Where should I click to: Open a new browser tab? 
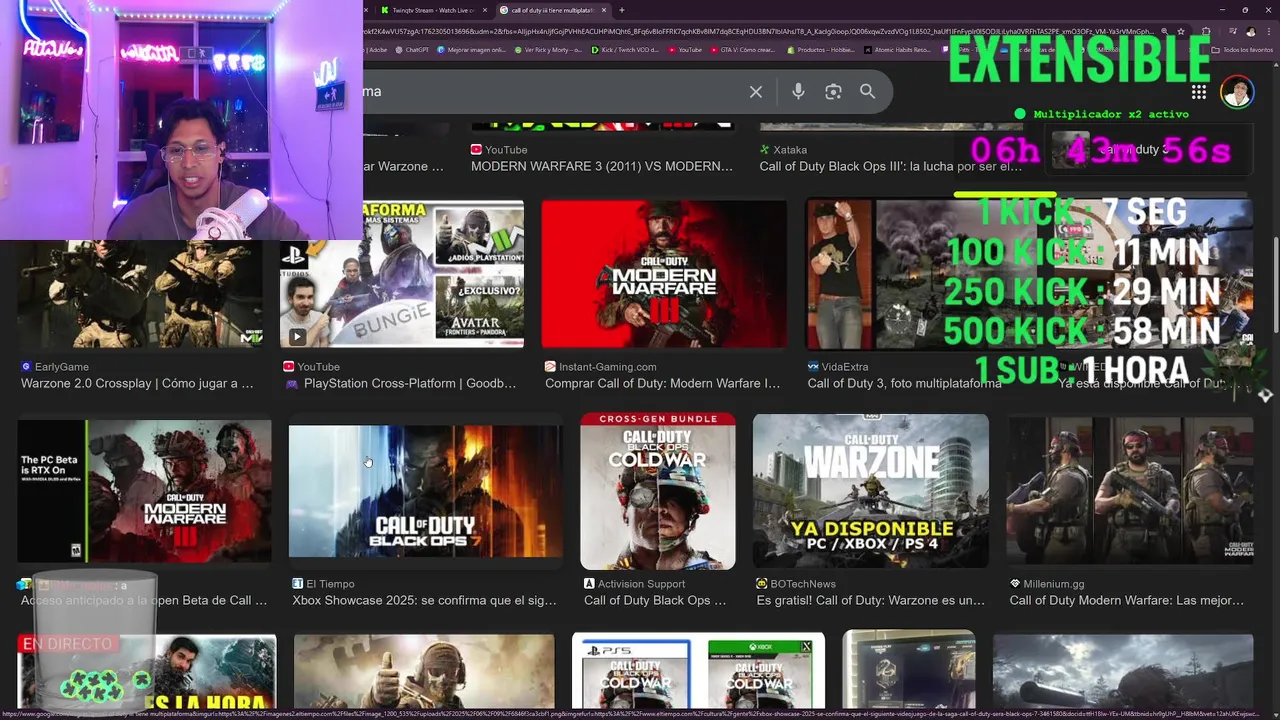coord(621,10)
